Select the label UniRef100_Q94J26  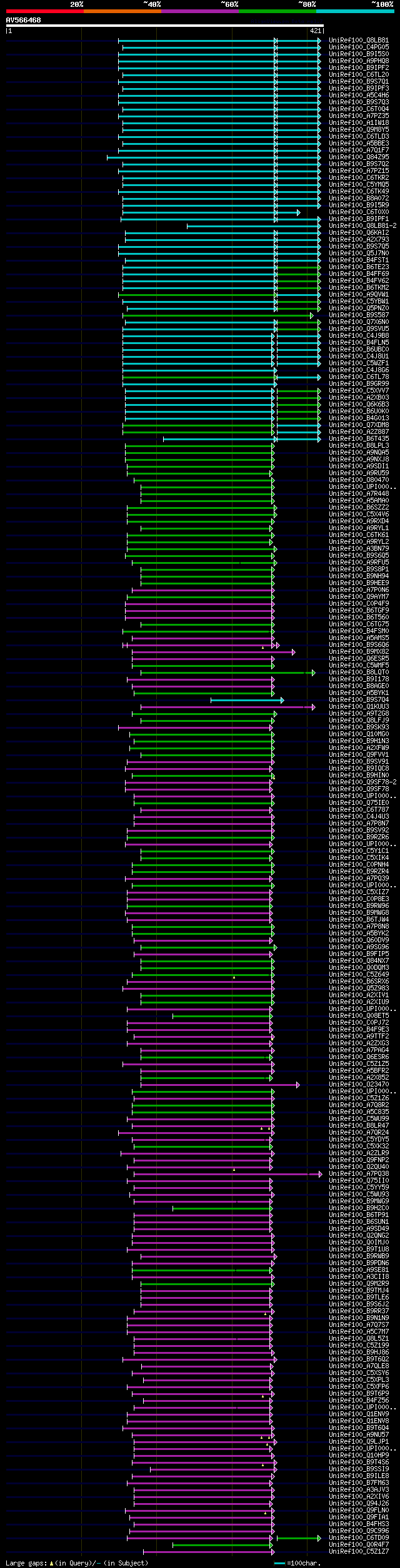pyautogui.click(x=359, y=1503)
